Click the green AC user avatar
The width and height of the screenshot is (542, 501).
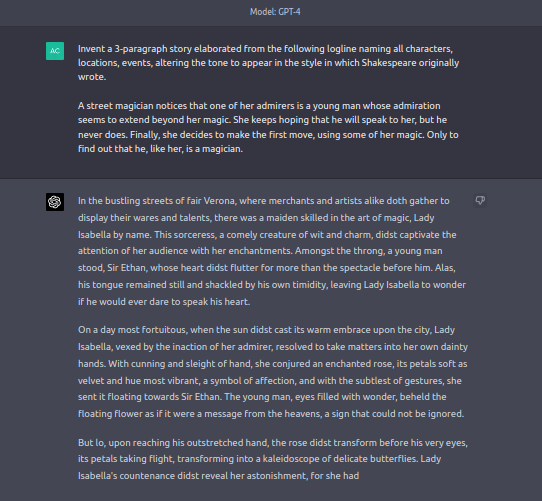coord(55,51)
